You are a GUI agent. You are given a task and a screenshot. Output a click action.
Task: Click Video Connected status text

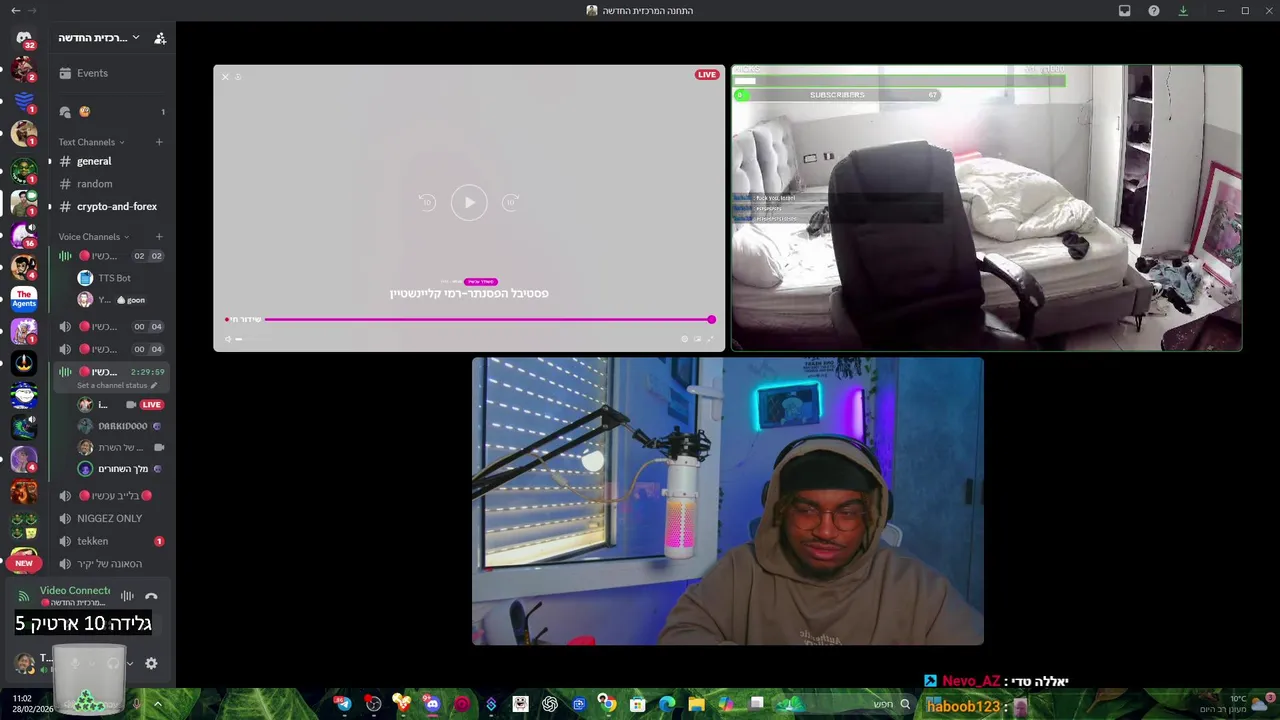[75, 591]
